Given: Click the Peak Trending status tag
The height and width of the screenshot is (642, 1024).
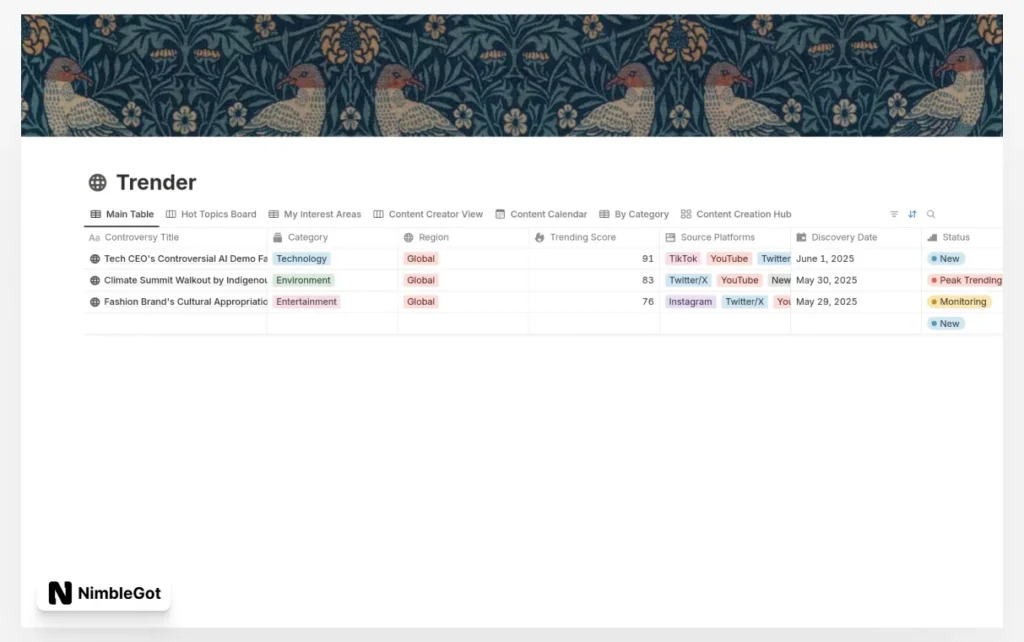Looking at the screenshot, I should (965, 280).
